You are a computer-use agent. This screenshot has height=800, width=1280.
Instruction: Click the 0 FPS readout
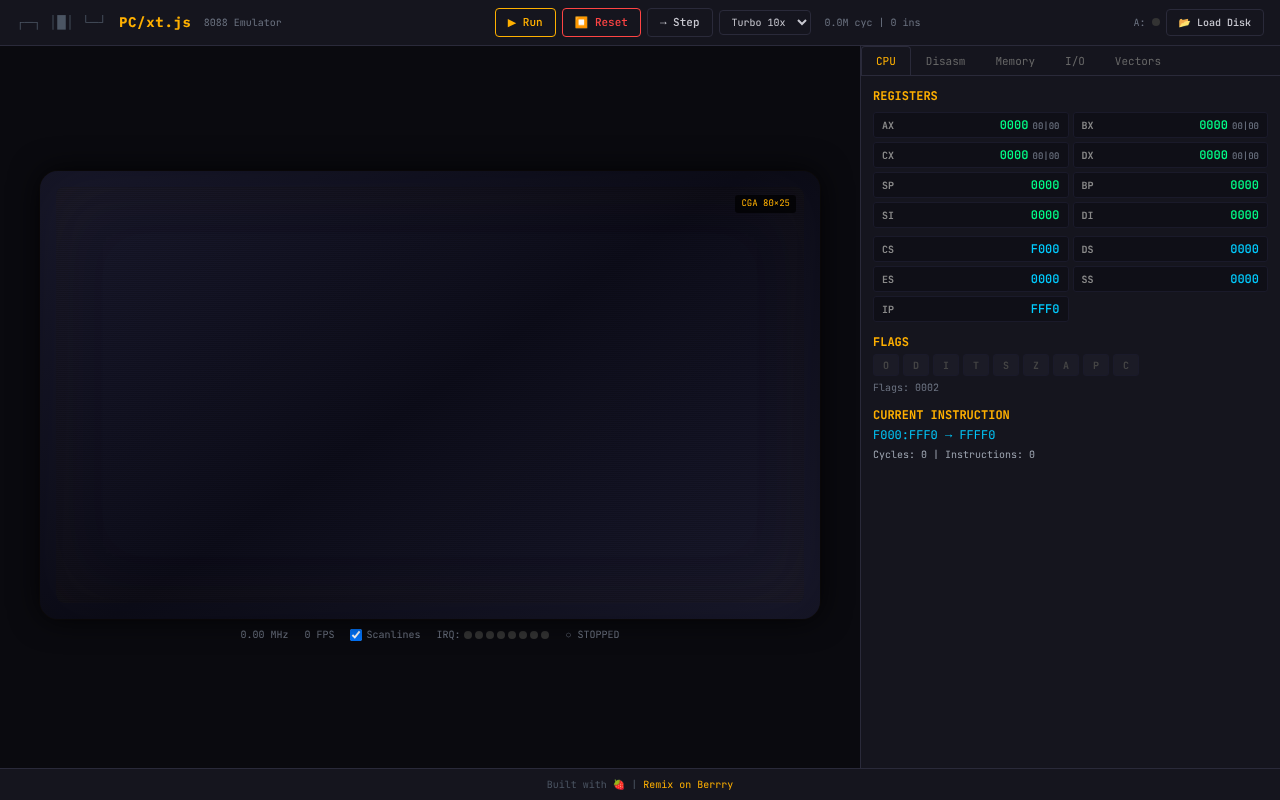coord(320,635)
